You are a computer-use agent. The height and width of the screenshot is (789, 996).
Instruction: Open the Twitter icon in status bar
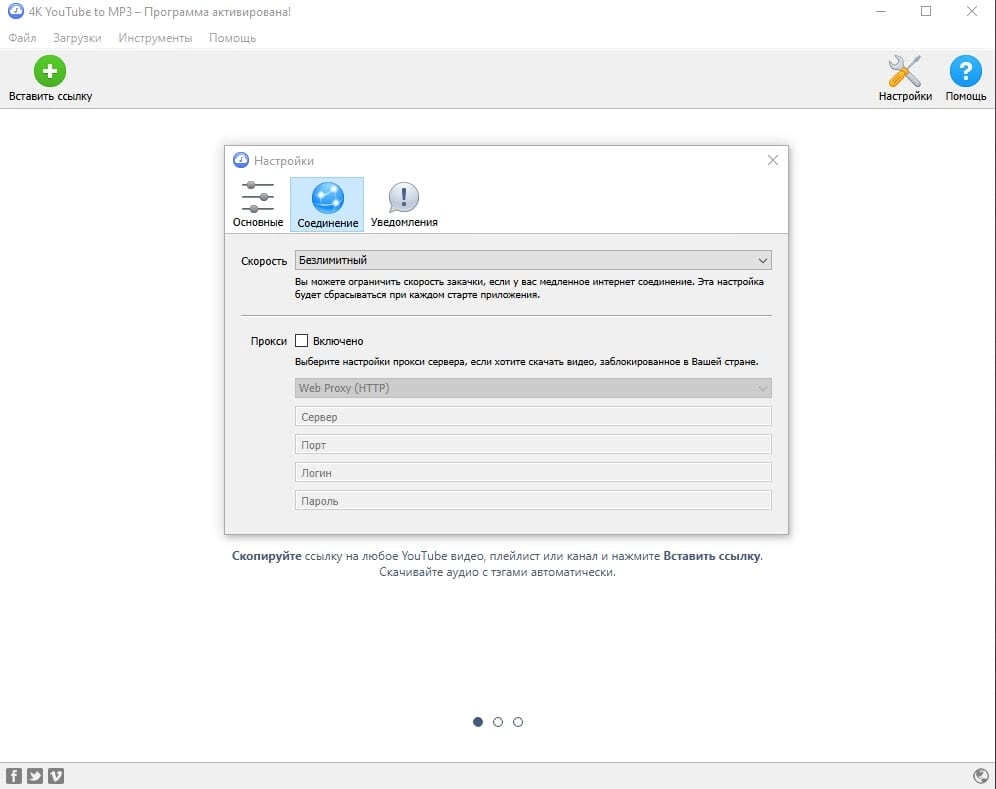(35, 776)
